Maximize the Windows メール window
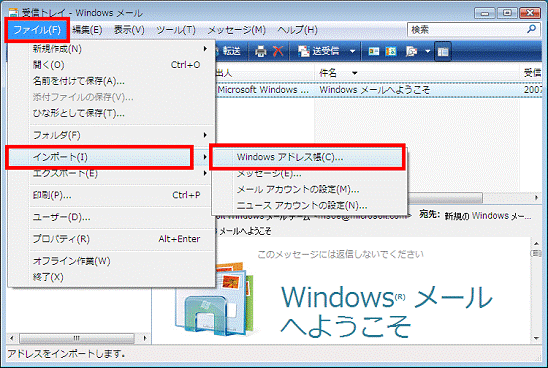Viewport: 548px width, 368px height. click(x=507, y=13)
